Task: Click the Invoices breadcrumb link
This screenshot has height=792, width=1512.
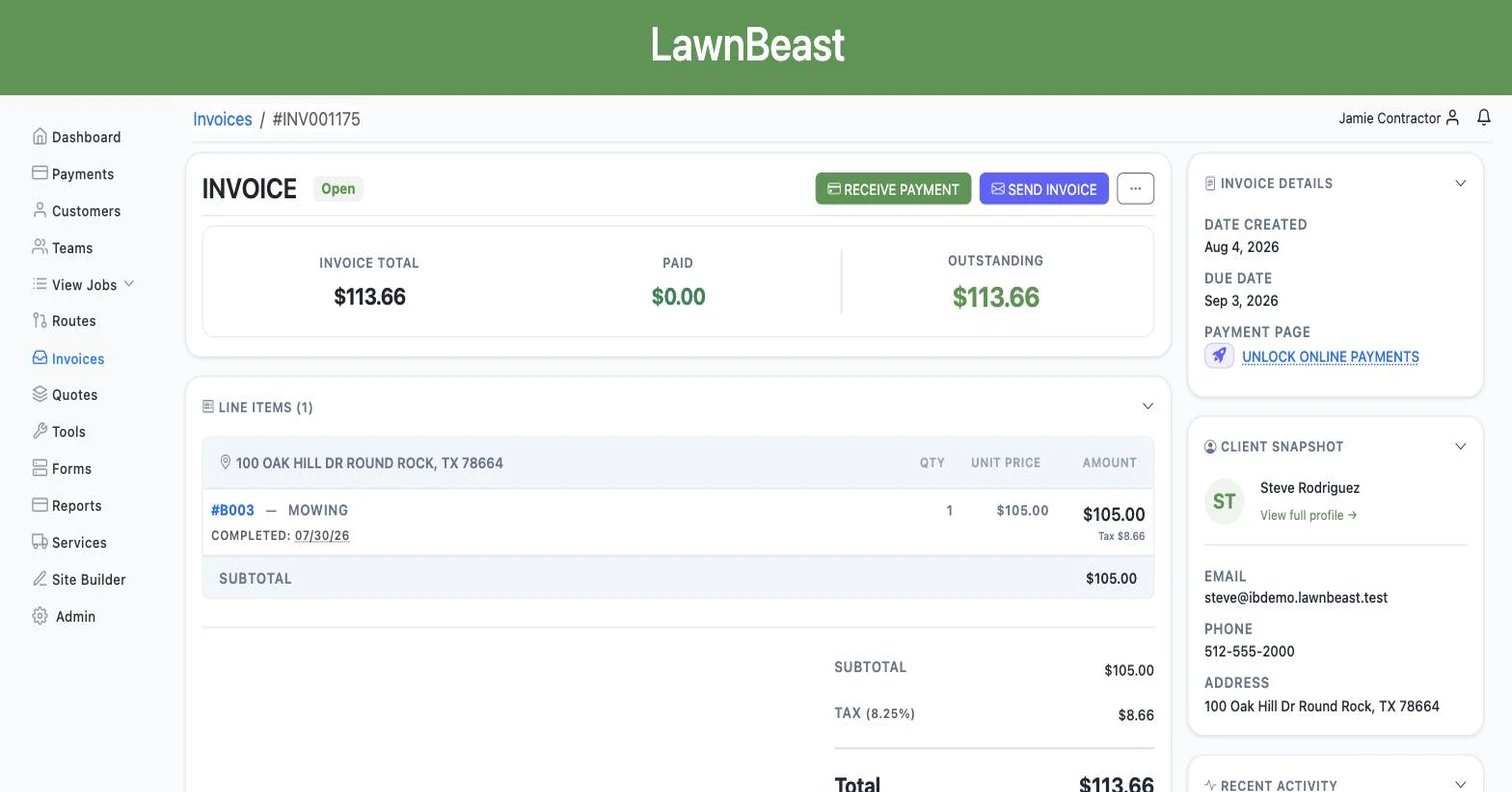Action: [x=222, y=119]
